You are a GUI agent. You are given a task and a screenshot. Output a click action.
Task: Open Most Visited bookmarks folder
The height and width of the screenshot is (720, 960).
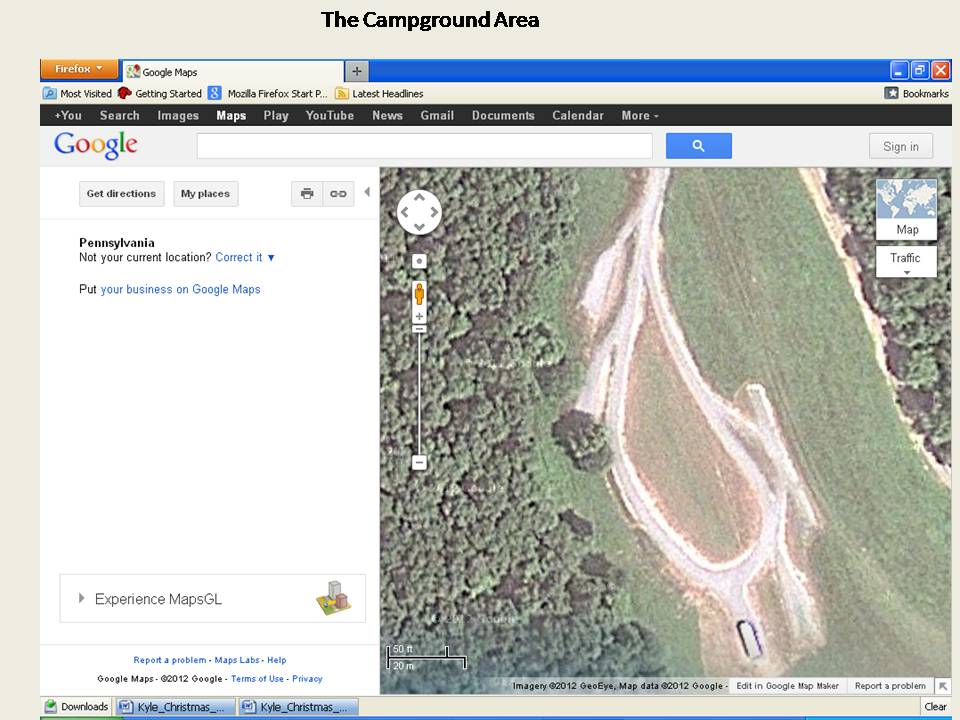point(78,94)
